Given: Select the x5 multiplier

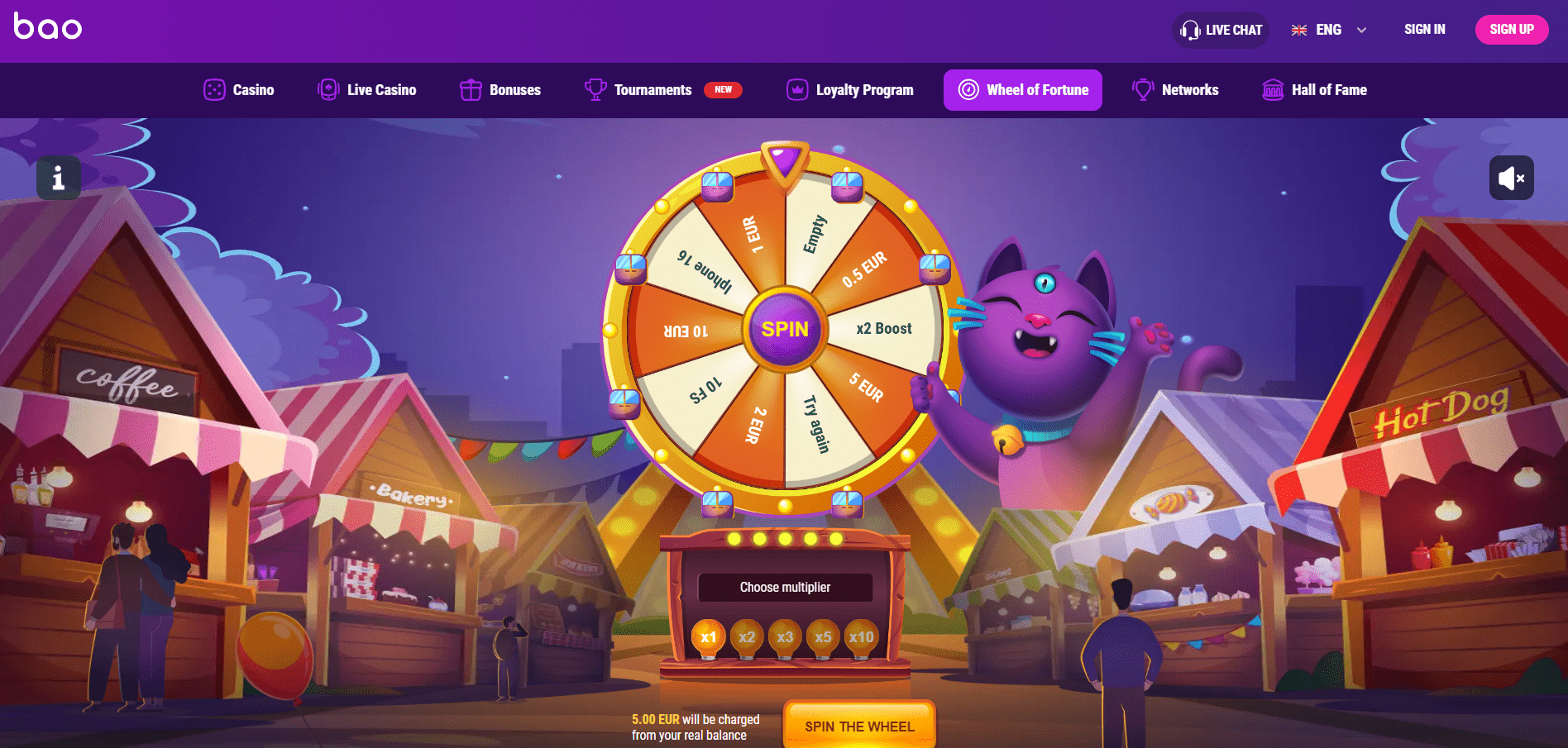Looking at the screenshot, I should [823, 637].
